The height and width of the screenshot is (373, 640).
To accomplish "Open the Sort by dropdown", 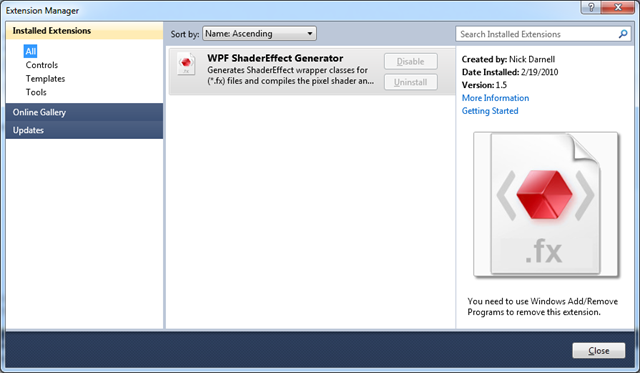I will 259,33.
